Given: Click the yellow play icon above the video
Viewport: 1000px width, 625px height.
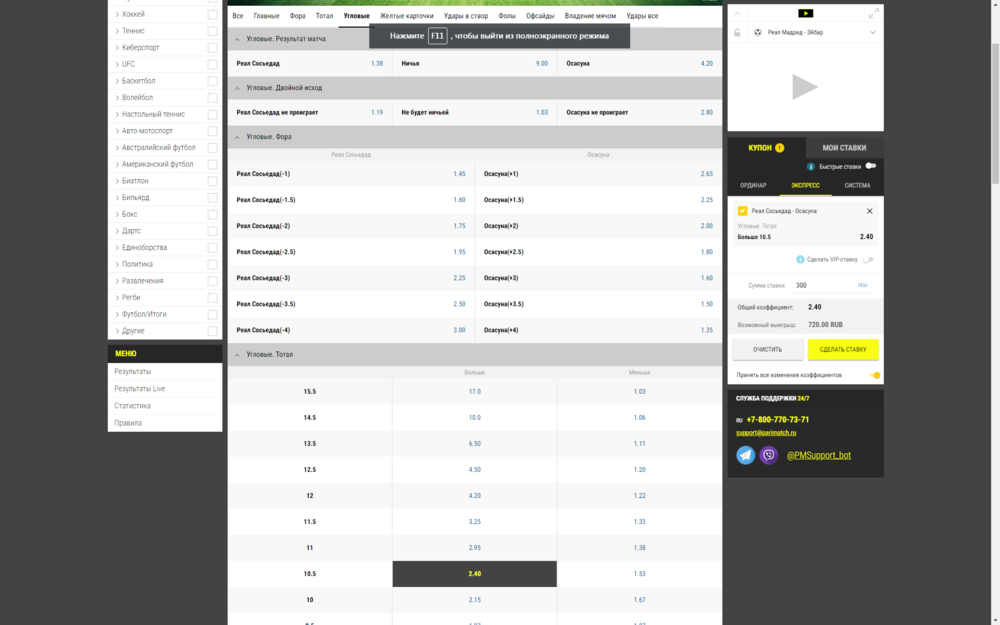Looking at the screenshot, I should [805, 13].
